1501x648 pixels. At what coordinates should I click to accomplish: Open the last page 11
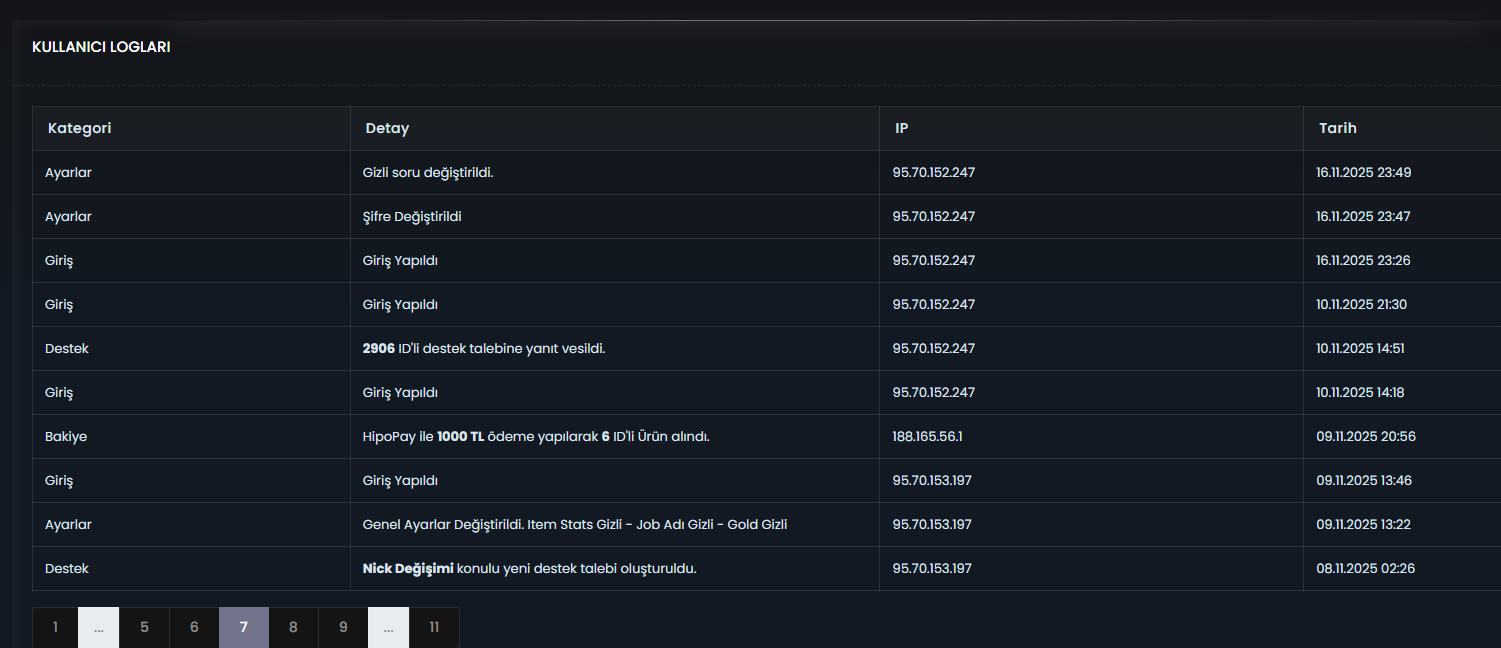(x=434, y=627)
